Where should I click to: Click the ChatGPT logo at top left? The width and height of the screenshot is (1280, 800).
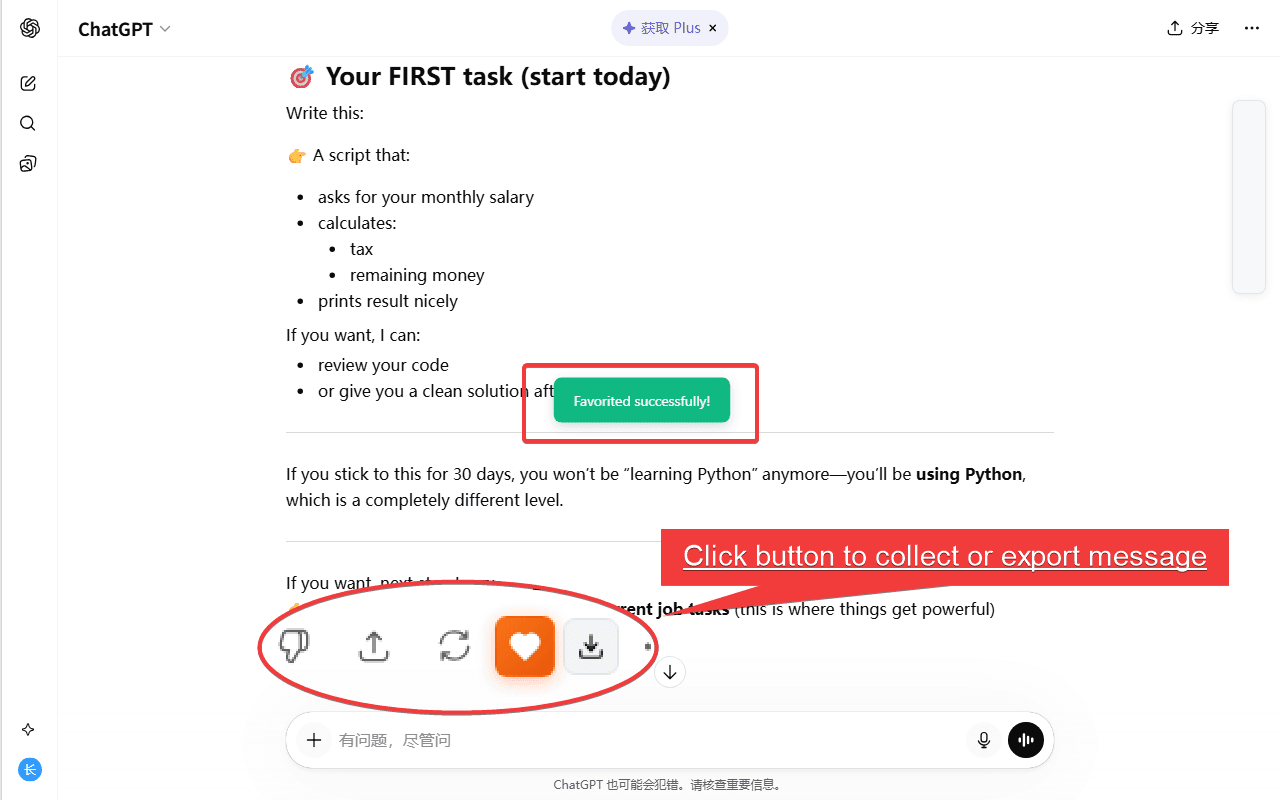pyautogui.click(x=29, y=27)
